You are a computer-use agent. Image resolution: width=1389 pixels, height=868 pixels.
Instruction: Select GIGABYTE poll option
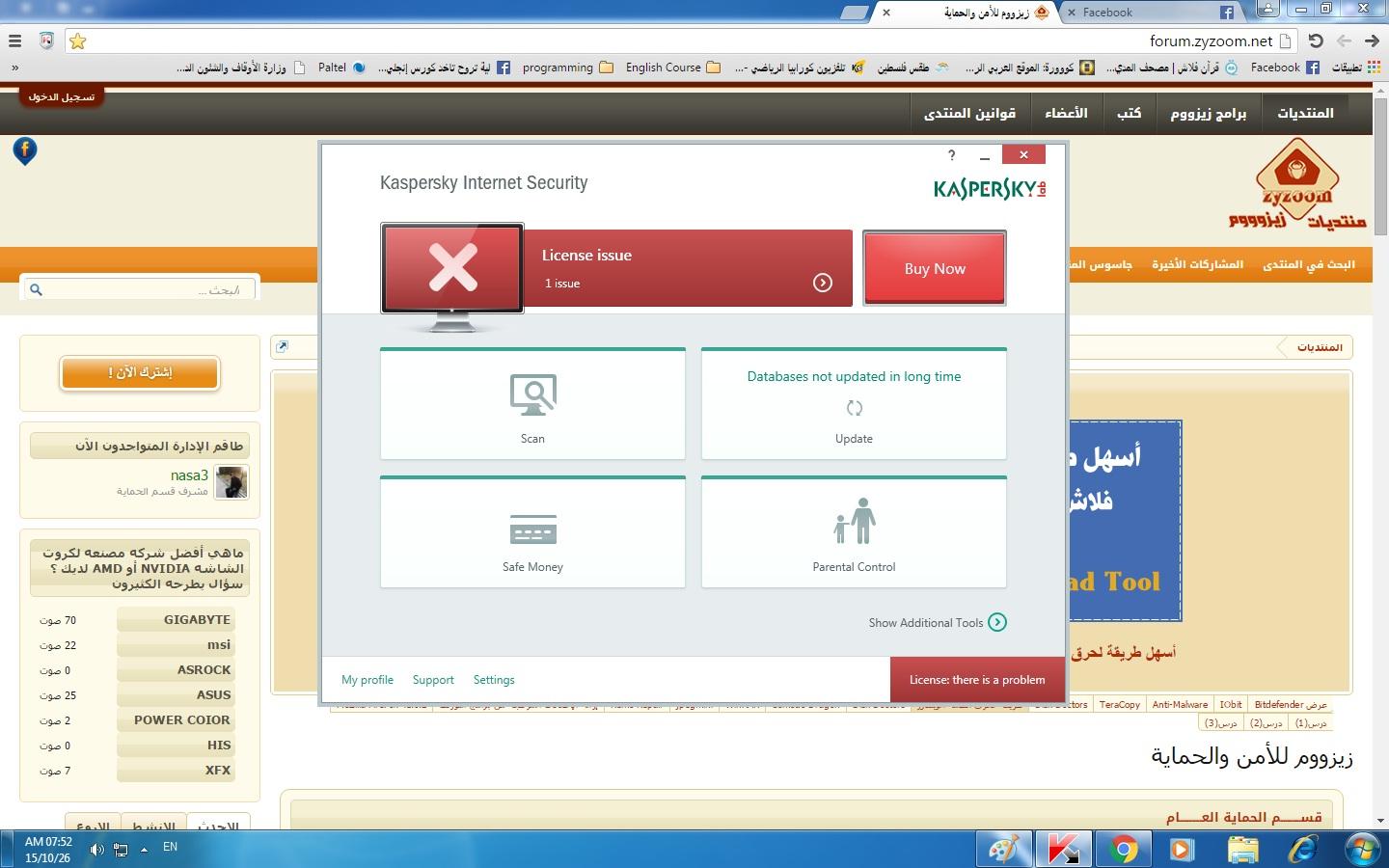176,620
